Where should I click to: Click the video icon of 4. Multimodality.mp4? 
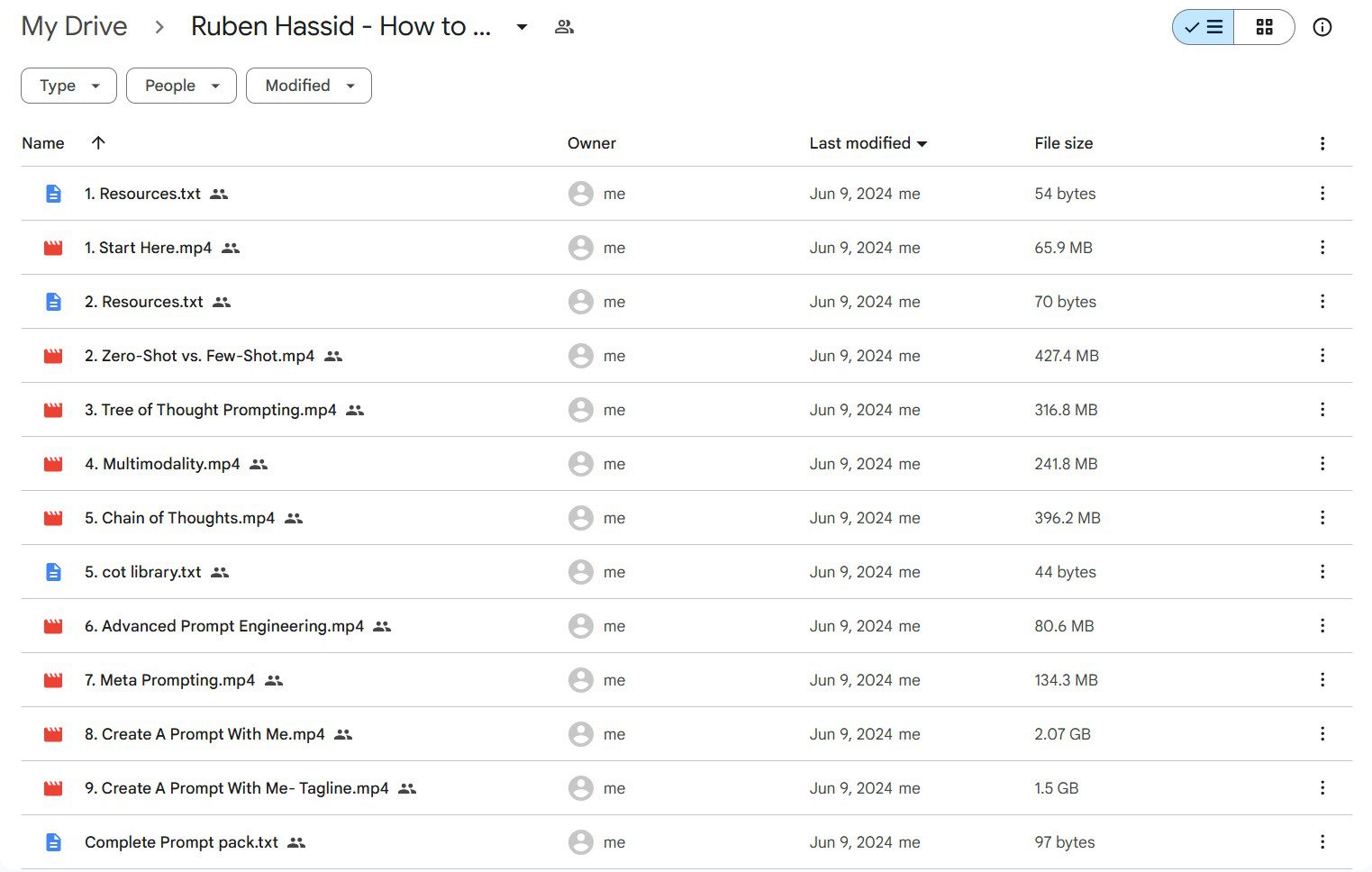click(x=53, y=464)
